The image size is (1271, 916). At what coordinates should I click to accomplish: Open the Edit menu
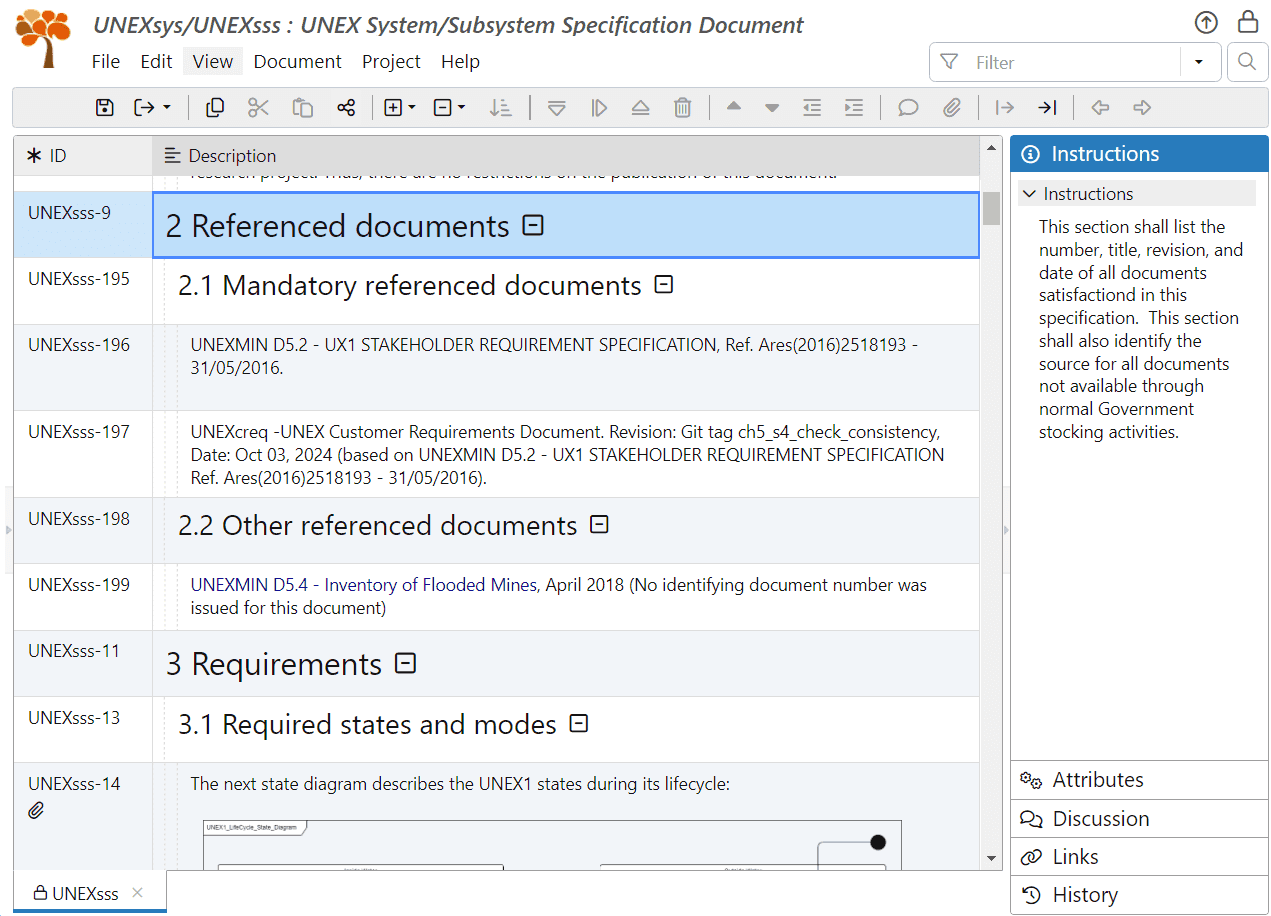tap(156, 61)
